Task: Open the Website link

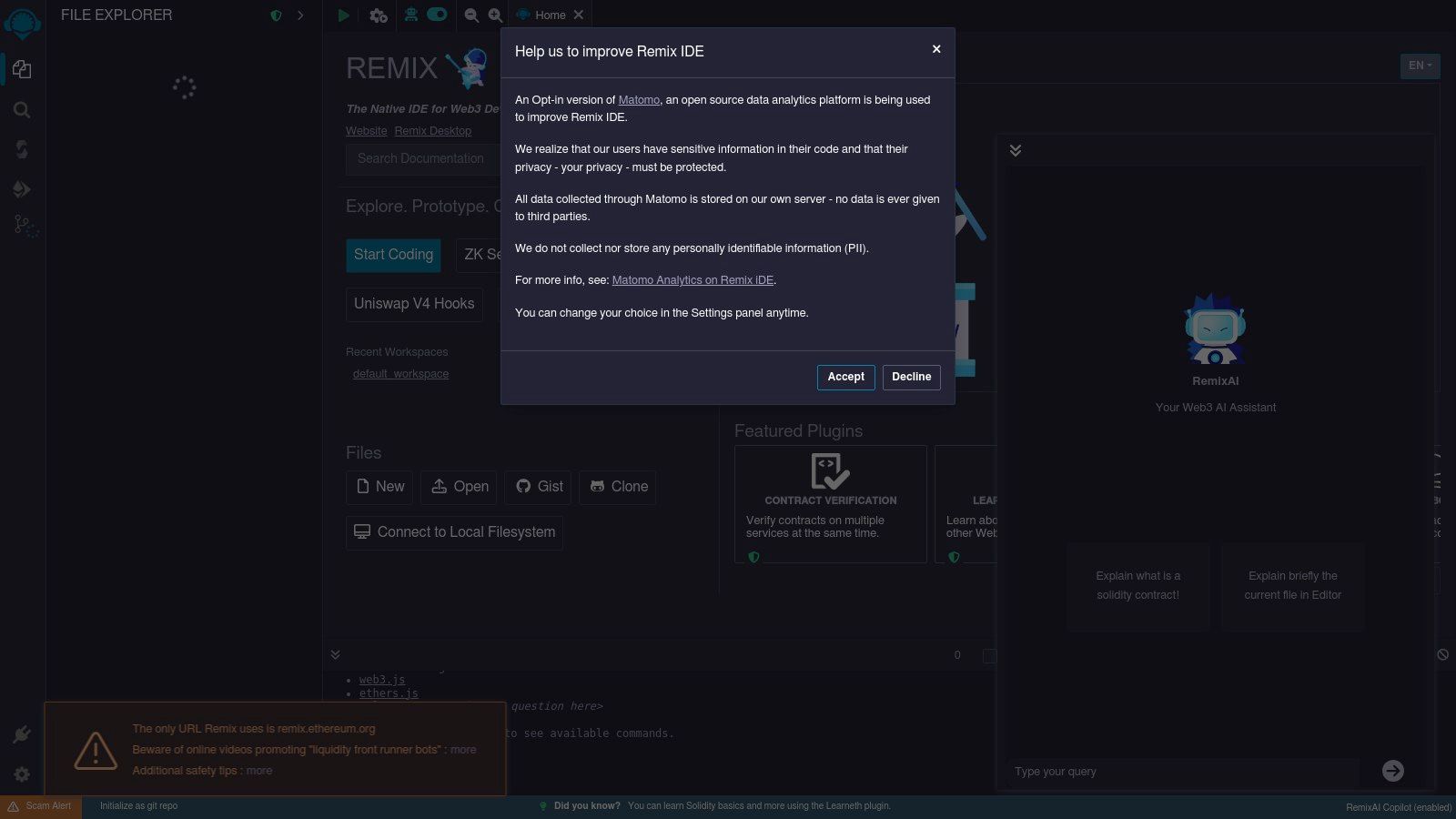Action: [366, 131]
